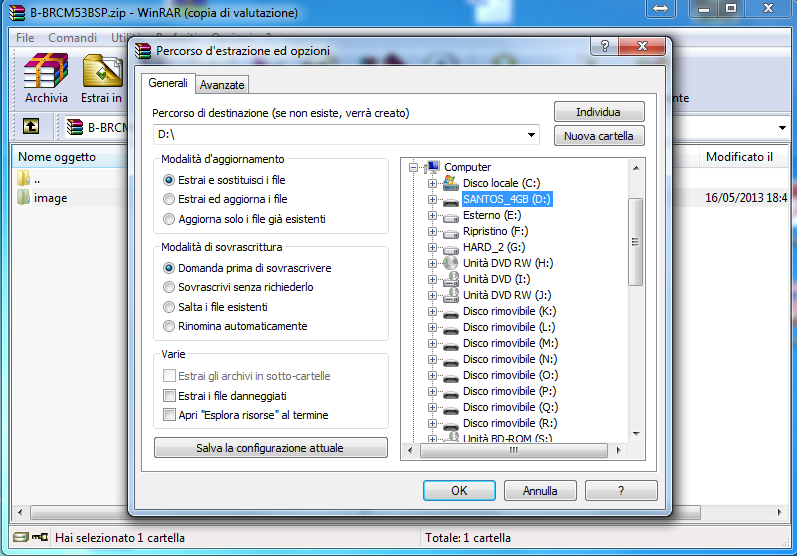Enable Estrai i file danneggiati checkbox
797x556 pixels.
(x=169, y=395)
